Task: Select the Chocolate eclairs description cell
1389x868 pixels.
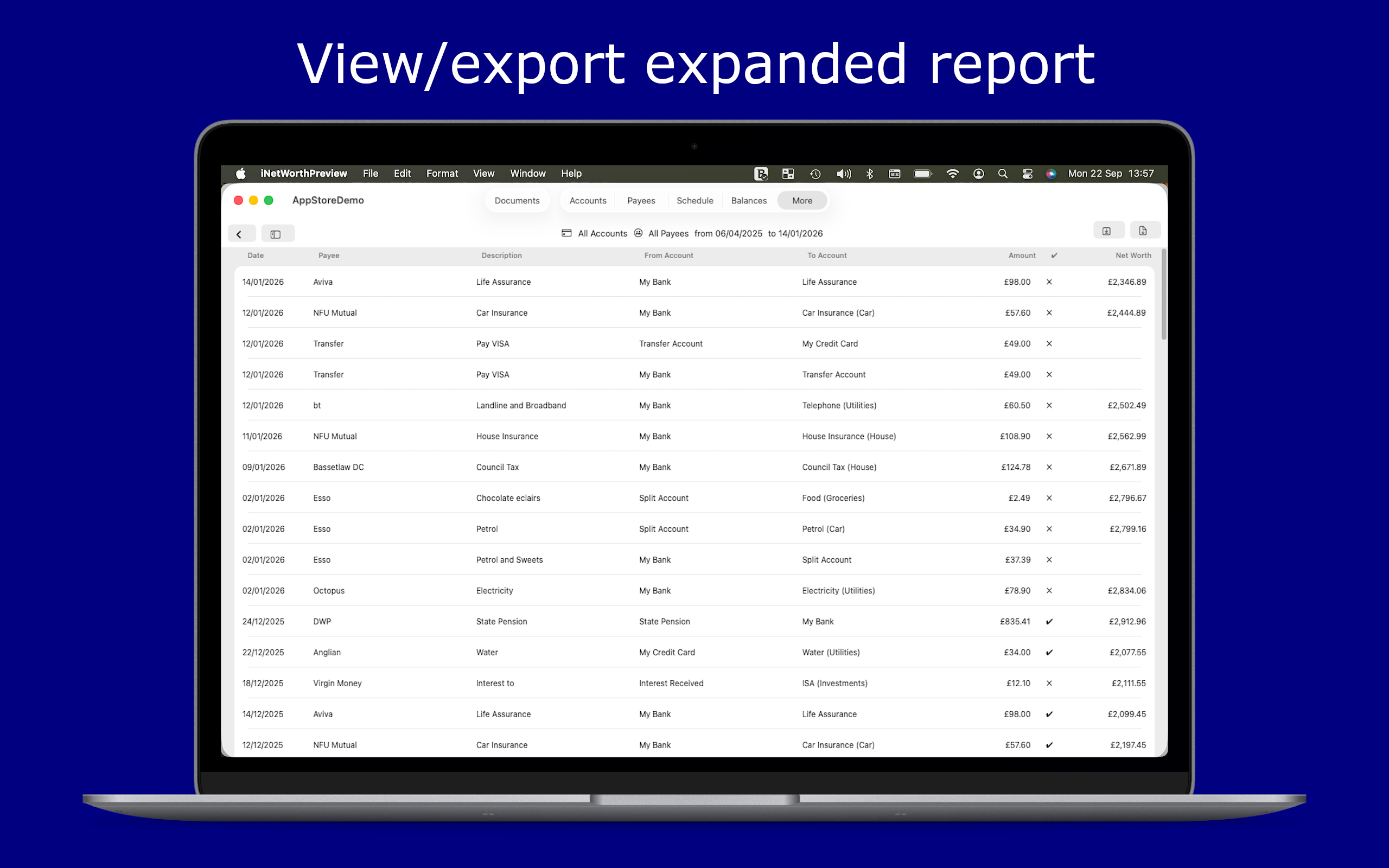Action: [508, 499]
